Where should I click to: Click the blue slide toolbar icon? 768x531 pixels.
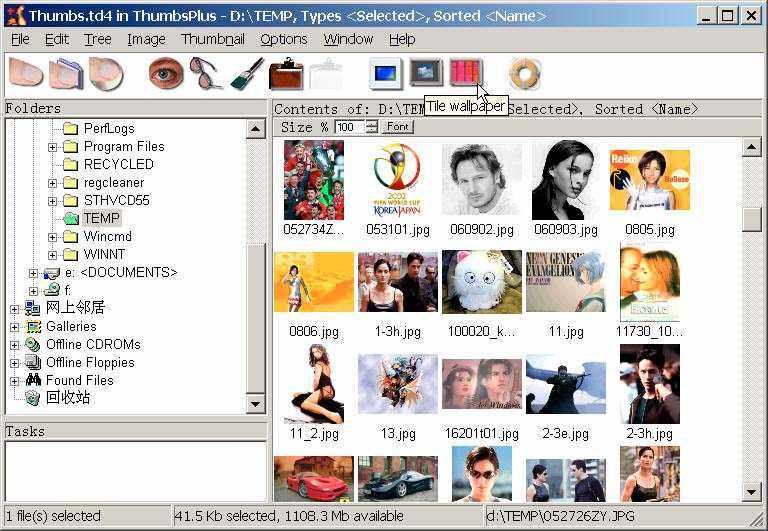click(x=385, y=73)
